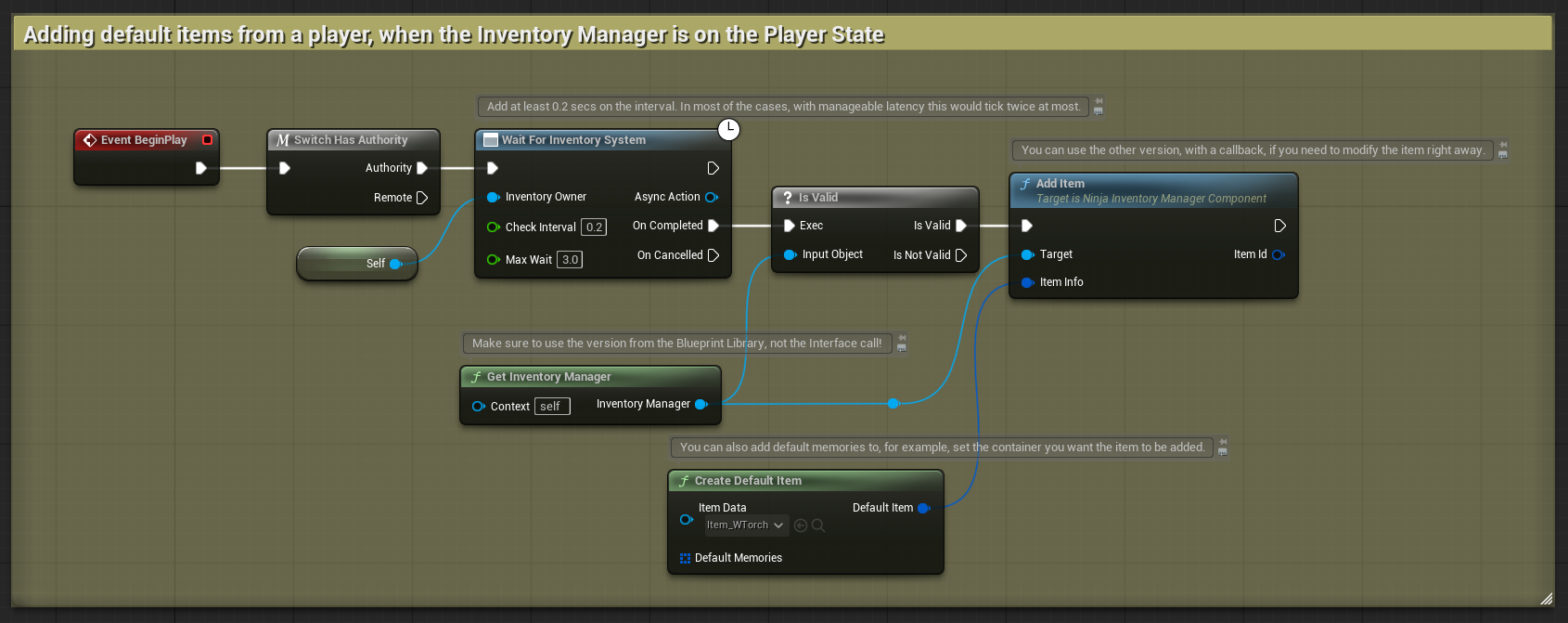
Task: Click the Is Not Valid execution pin
Action: (x=961, y=255)
